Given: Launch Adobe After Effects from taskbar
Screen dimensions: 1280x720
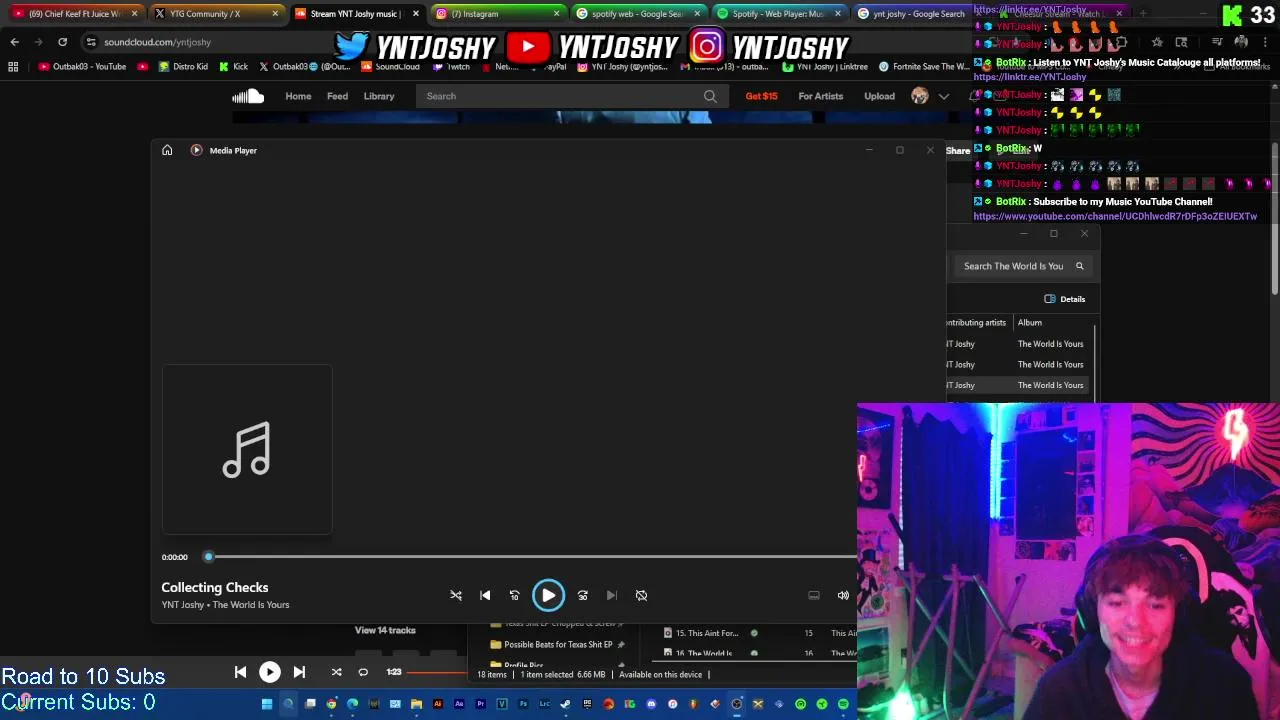Looking at the screenshot, I should tap(459, 704).
